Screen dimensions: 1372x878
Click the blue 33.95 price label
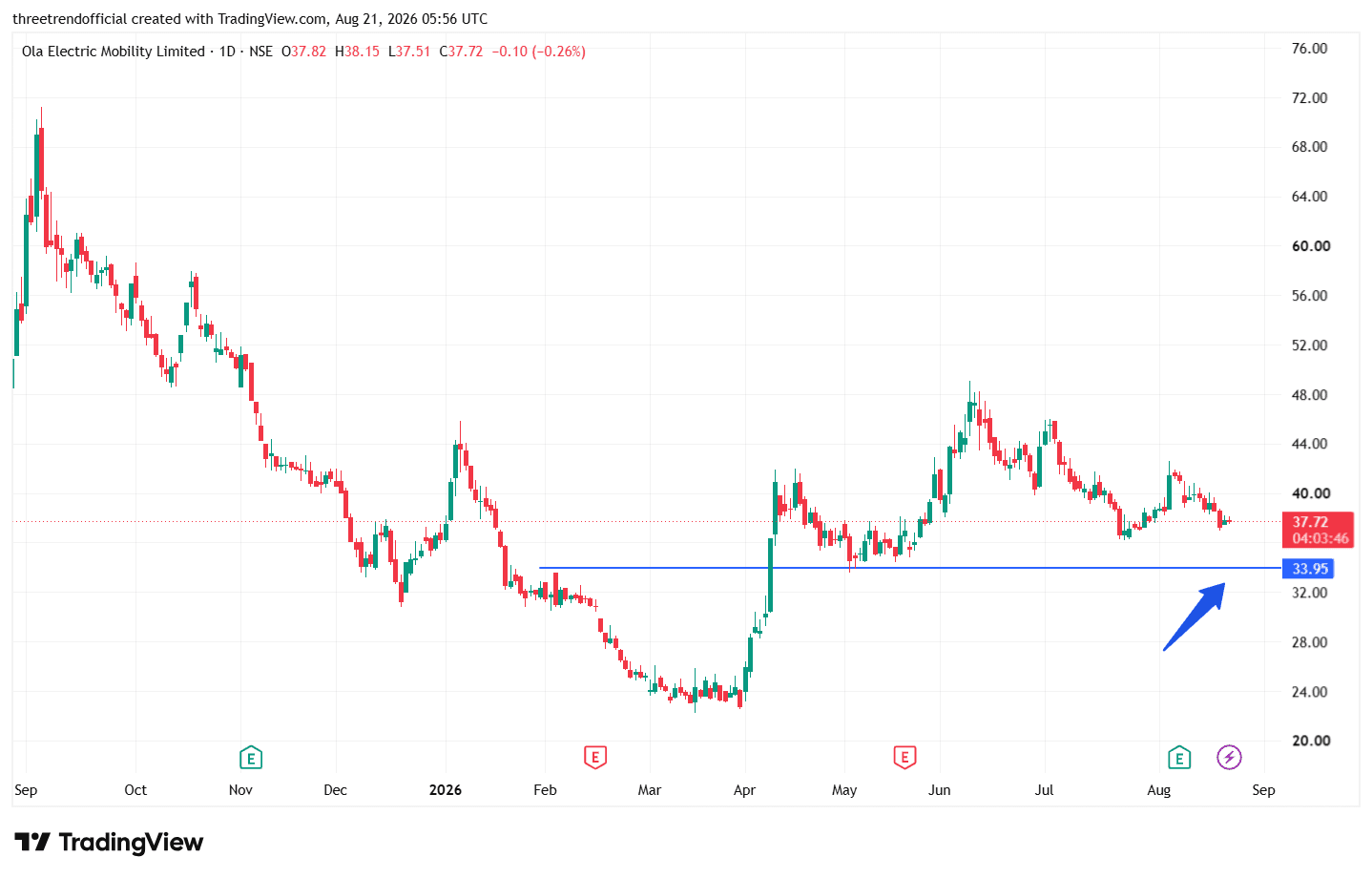pos(1308,569)
